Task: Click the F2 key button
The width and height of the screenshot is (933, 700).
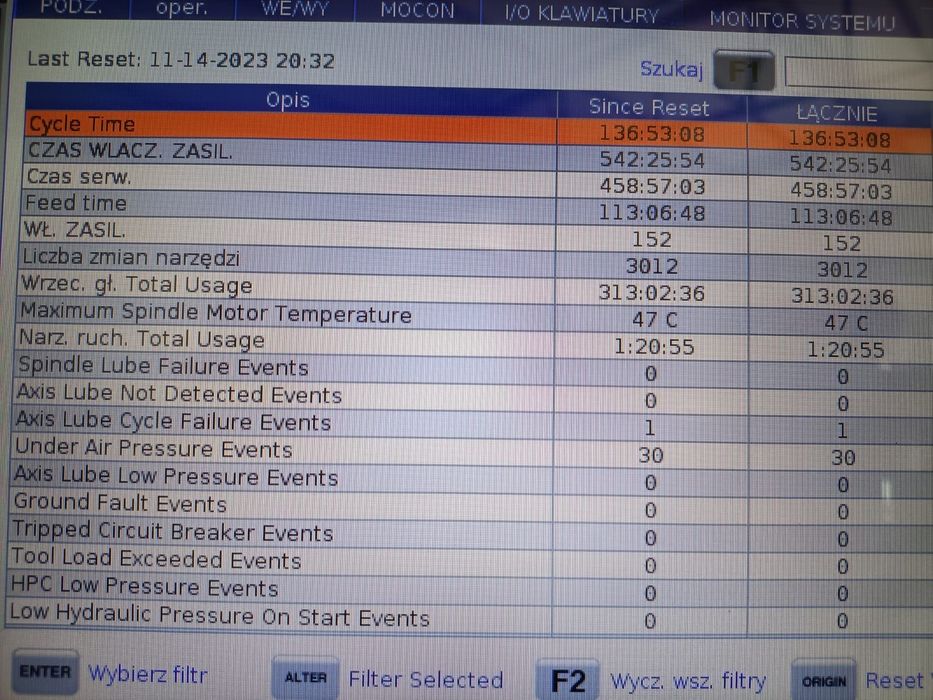Action: [567, 680]
